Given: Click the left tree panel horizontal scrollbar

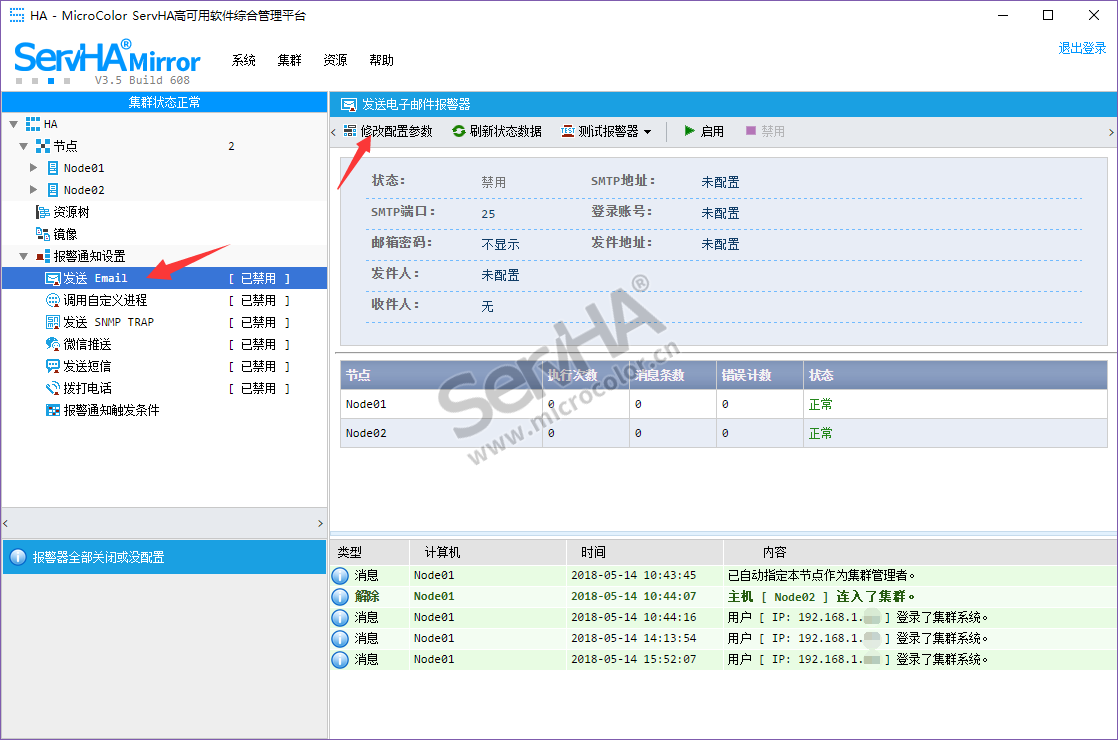Looking at the screenshot, I should (x=163, y=523).
